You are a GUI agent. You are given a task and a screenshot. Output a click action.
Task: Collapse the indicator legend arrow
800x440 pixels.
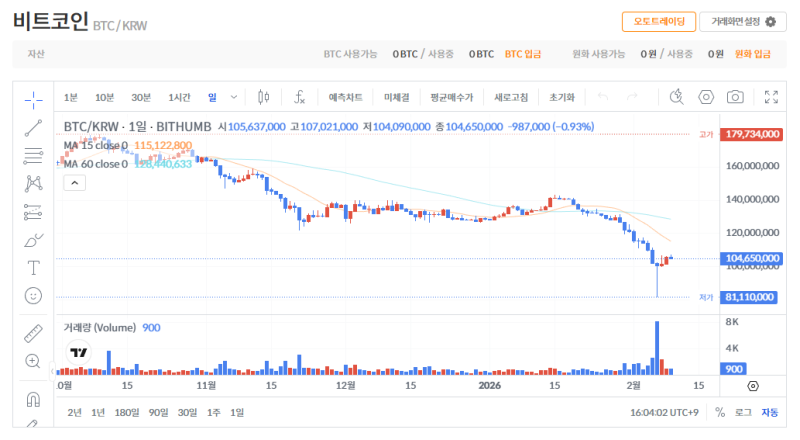click(74, 182)
